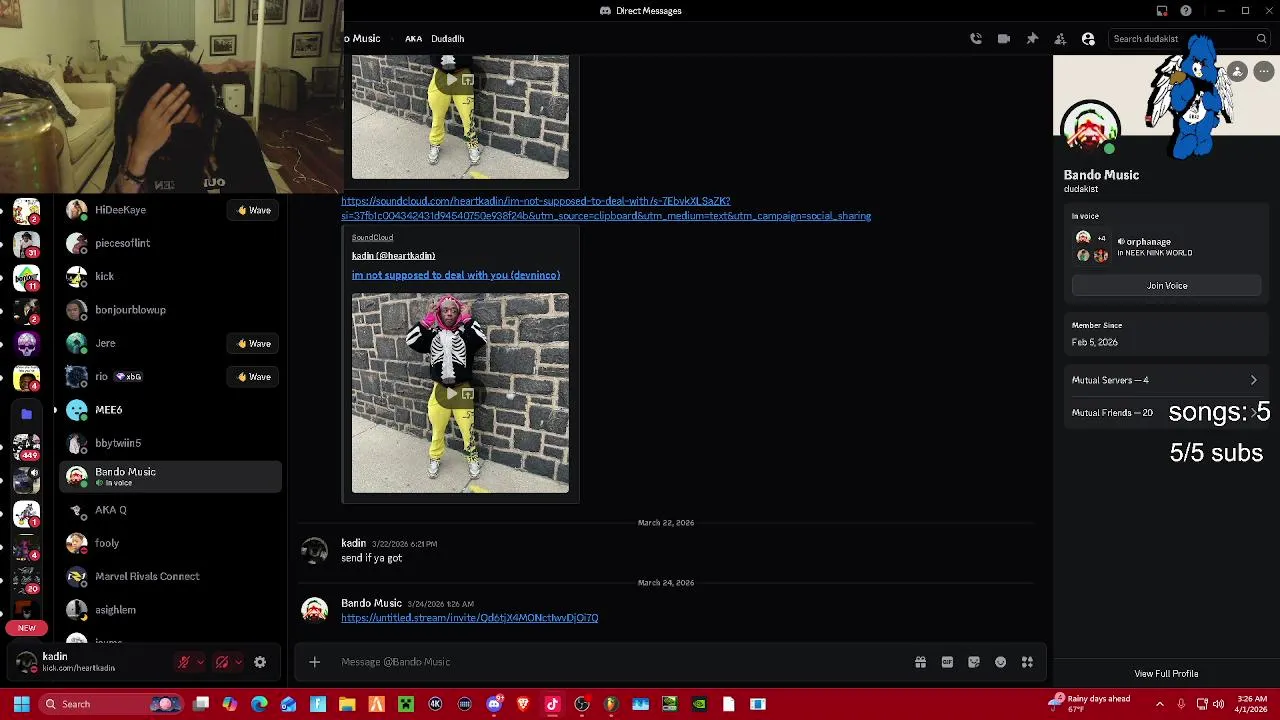Select the Bando Music conversation
Screen dimensions: 1280x720
click(171, 477)
